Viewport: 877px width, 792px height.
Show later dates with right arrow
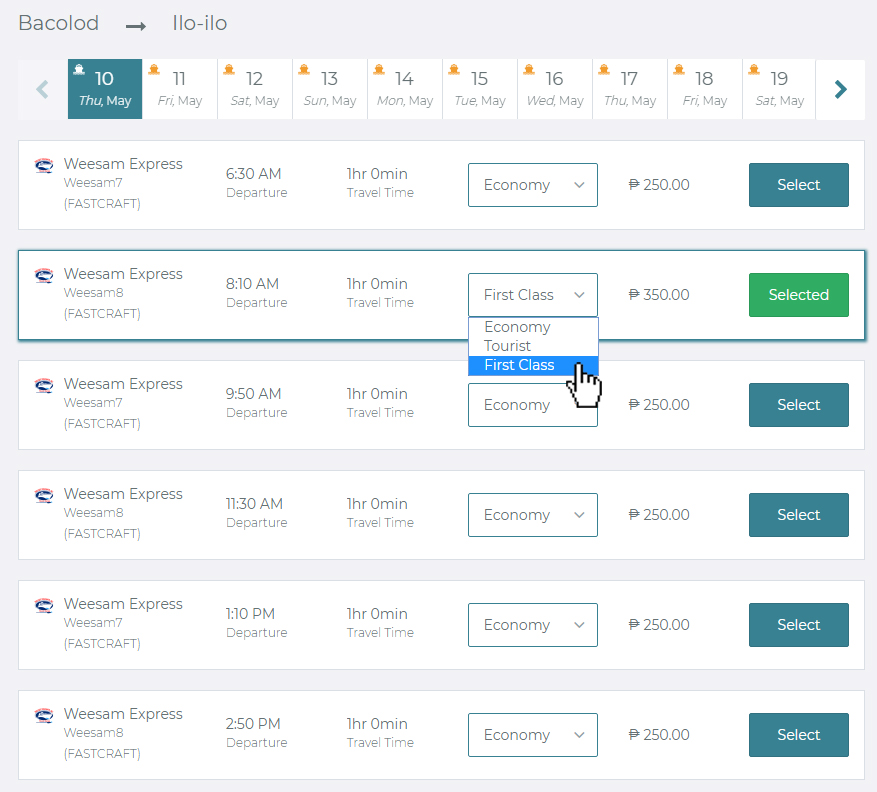(x=840, y=89)
